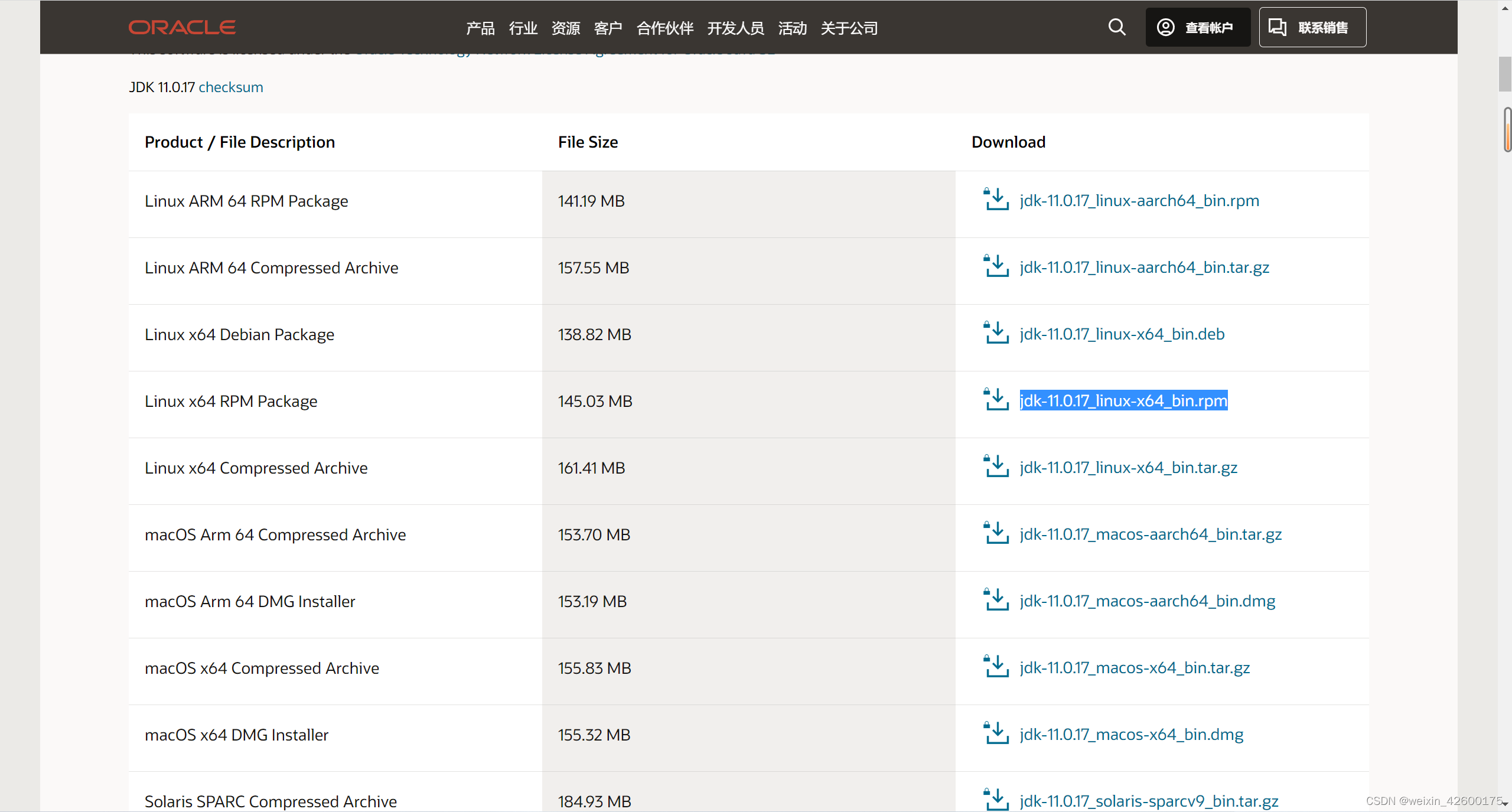Download highlighted jdk-11.0.17_linux-x64_bin.rpm

(x=1123, y=400)
